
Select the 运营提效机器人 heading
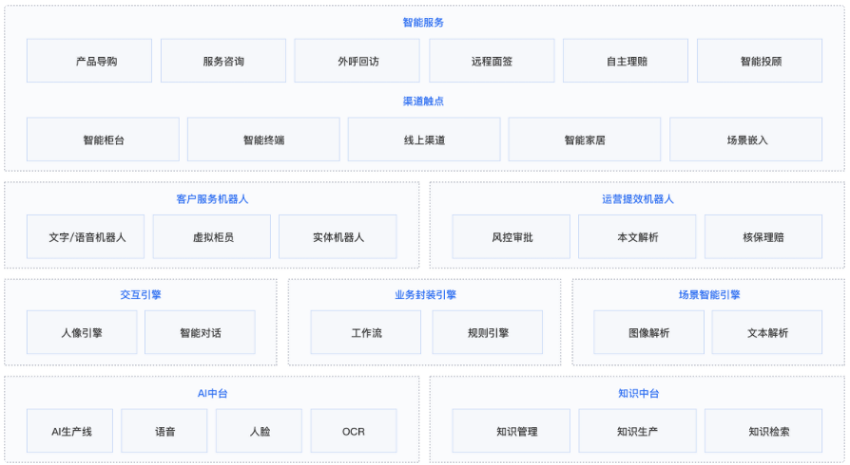[638, 199]
